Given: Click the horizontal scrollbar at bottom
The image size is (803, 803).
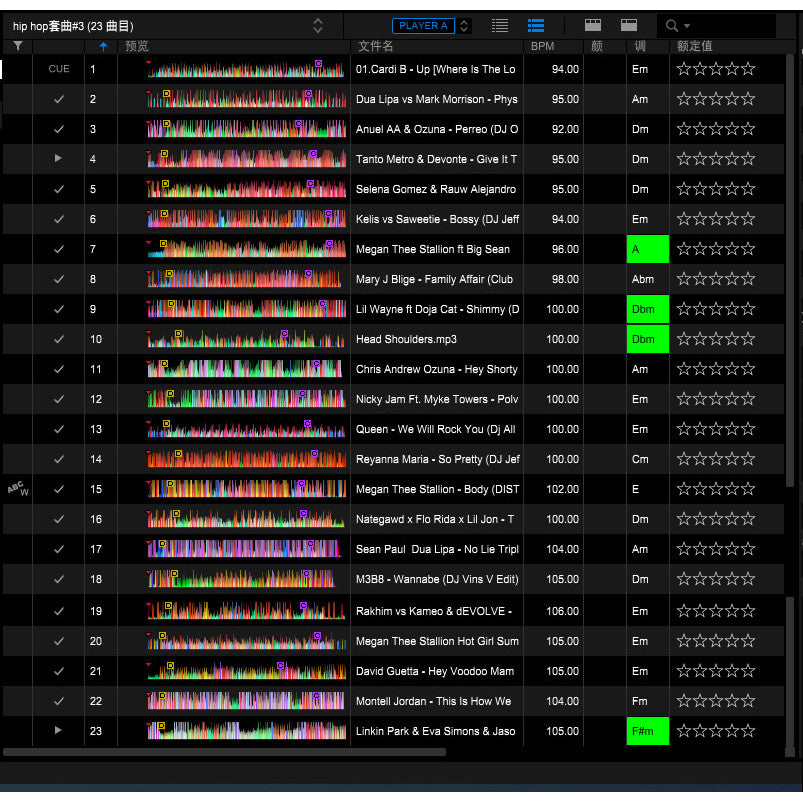Looking at the screenshot, I should 224,752.
